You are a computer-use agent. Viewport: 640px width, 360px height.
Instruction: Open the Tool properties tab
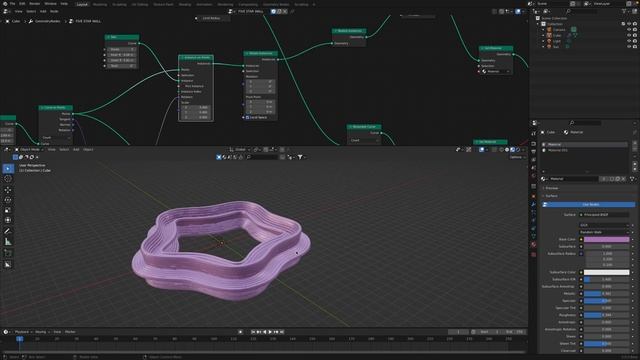(533, 134)
